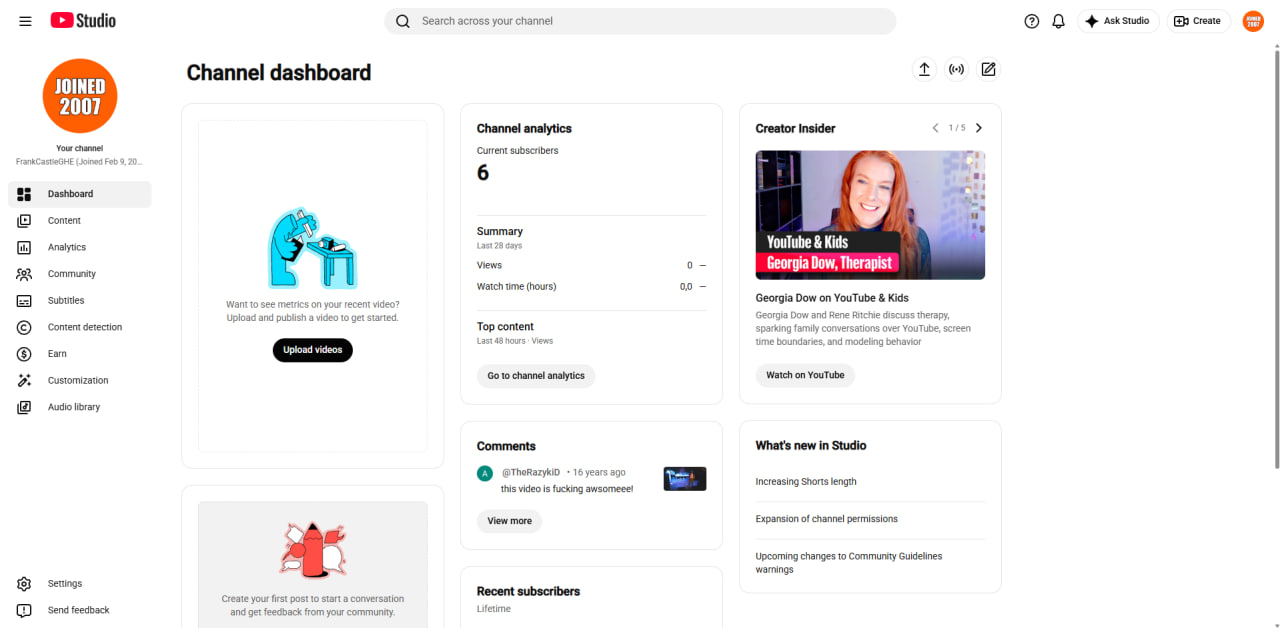Click the Recent subscribers heading
The image size is (1280, 628).
point(528,591)
